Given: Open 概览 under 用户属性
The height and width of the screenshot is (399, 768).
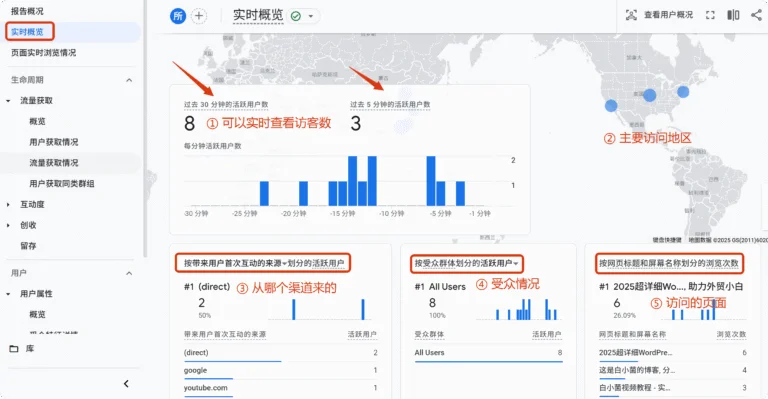Looking at the screenshot, I should point(38,314).
